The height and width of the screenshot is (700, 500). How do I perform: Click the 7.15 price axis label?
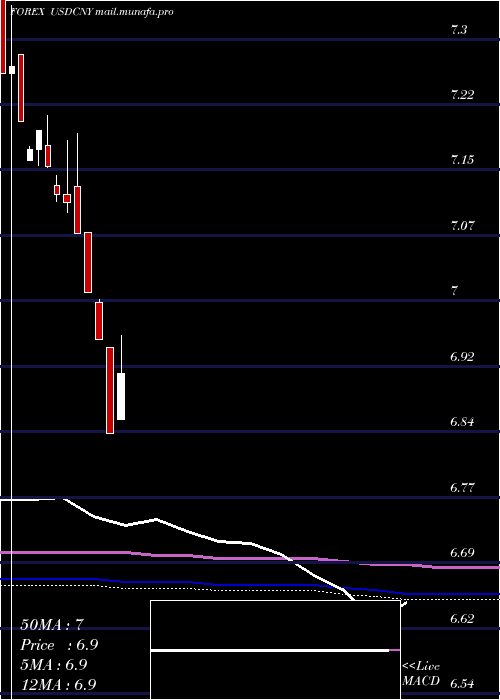(462, 159)
